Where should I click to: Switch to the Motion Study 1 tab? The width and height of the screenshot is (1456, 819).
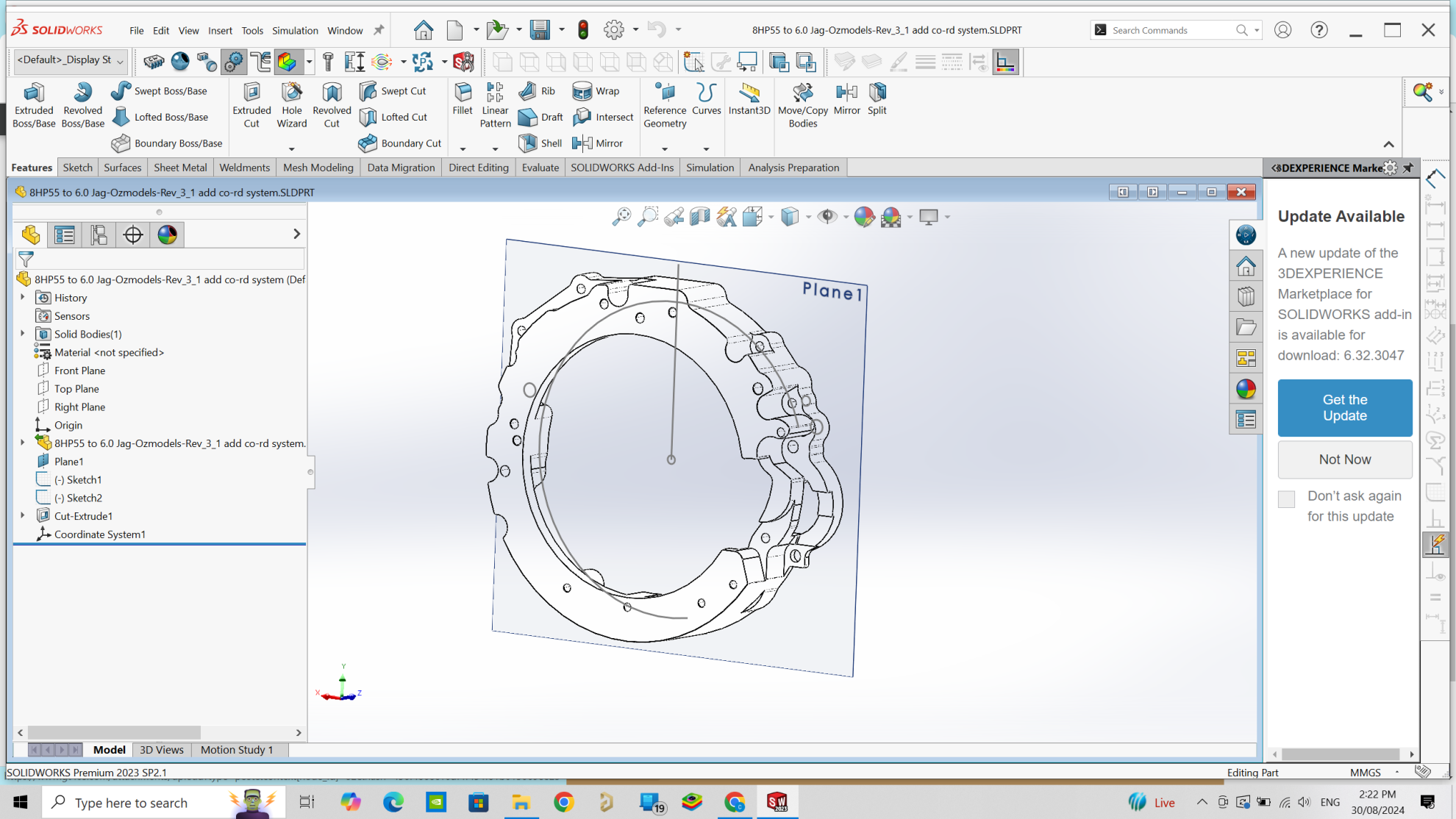point(237,750)
